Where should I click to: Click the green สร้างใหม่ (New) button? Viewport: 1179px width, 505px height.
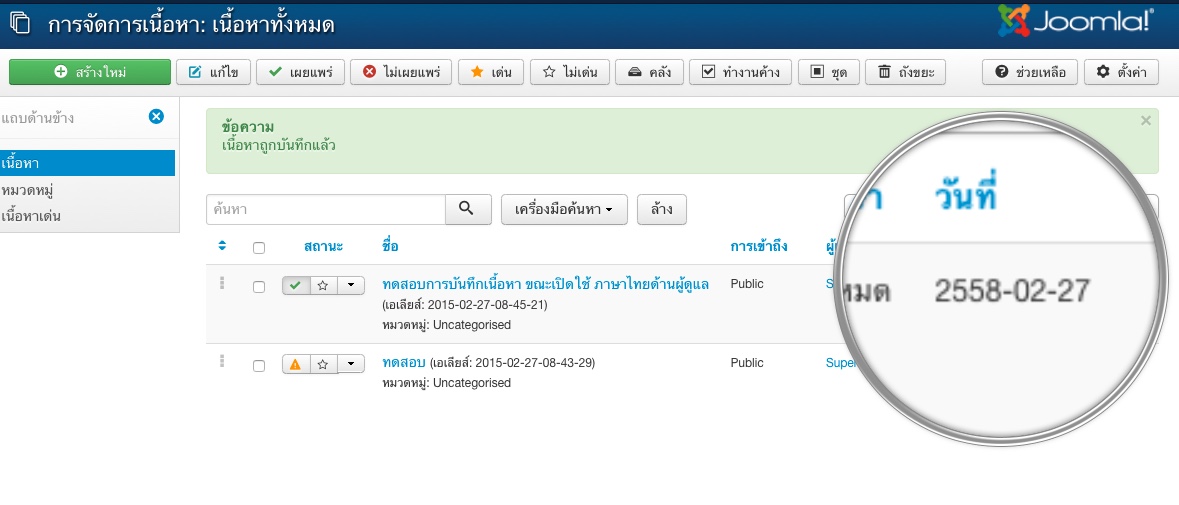click(x=90, y=72)
